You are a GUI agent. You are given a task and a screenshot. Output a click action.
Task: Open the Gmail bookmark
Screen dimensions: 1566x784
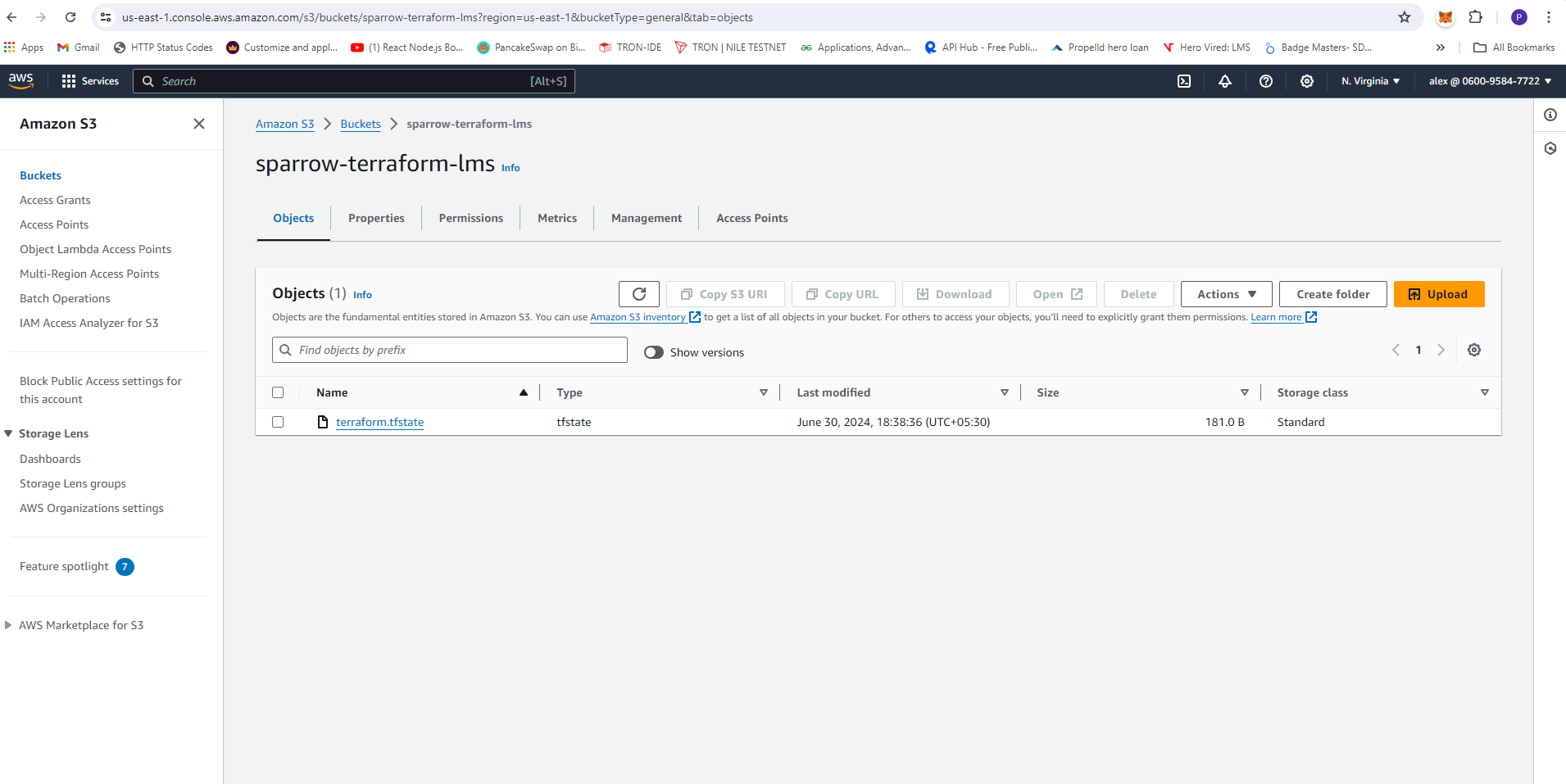[x=79, y=48]
